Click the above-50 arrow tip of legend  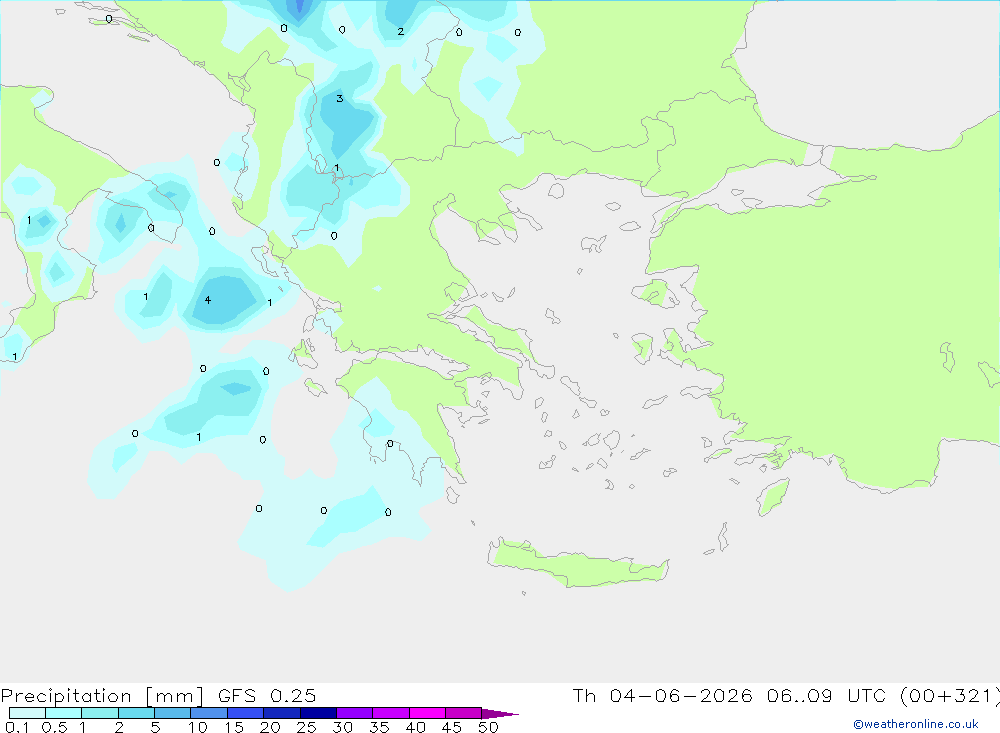(499, 714)
